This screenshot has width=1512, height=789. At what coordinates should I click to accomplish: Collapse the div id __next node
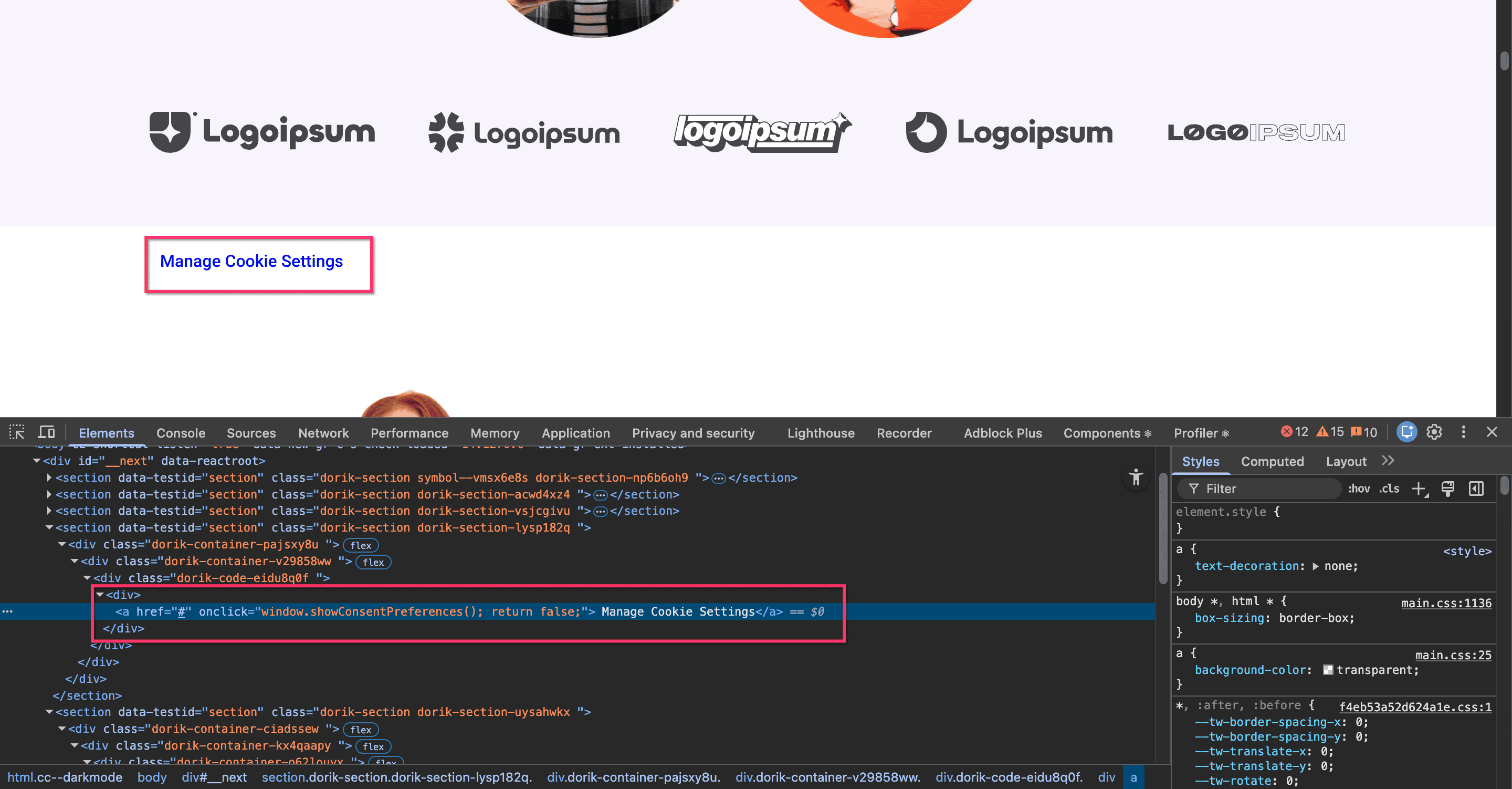pyautogui.click(x=36, y=461)
